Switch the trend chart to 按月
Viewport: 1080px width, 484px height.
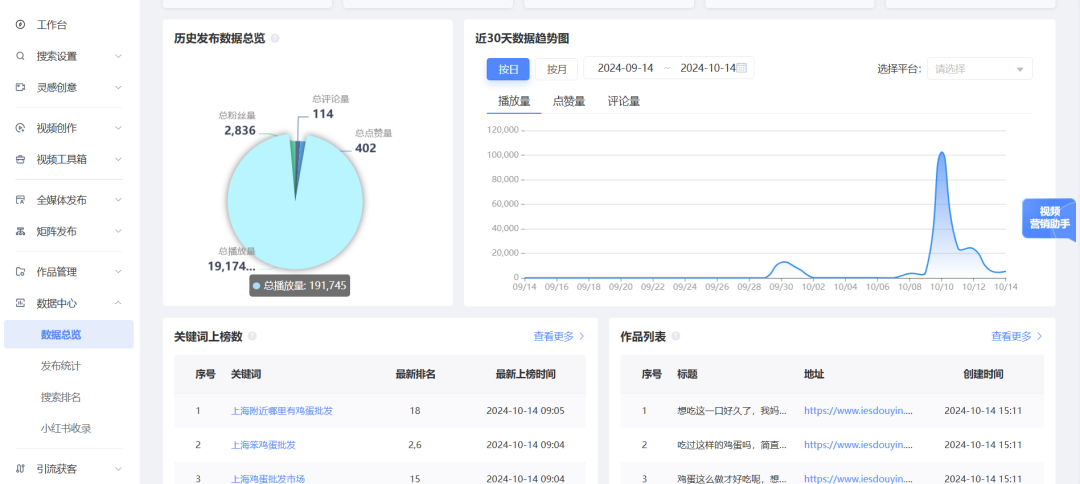point(556,69)
